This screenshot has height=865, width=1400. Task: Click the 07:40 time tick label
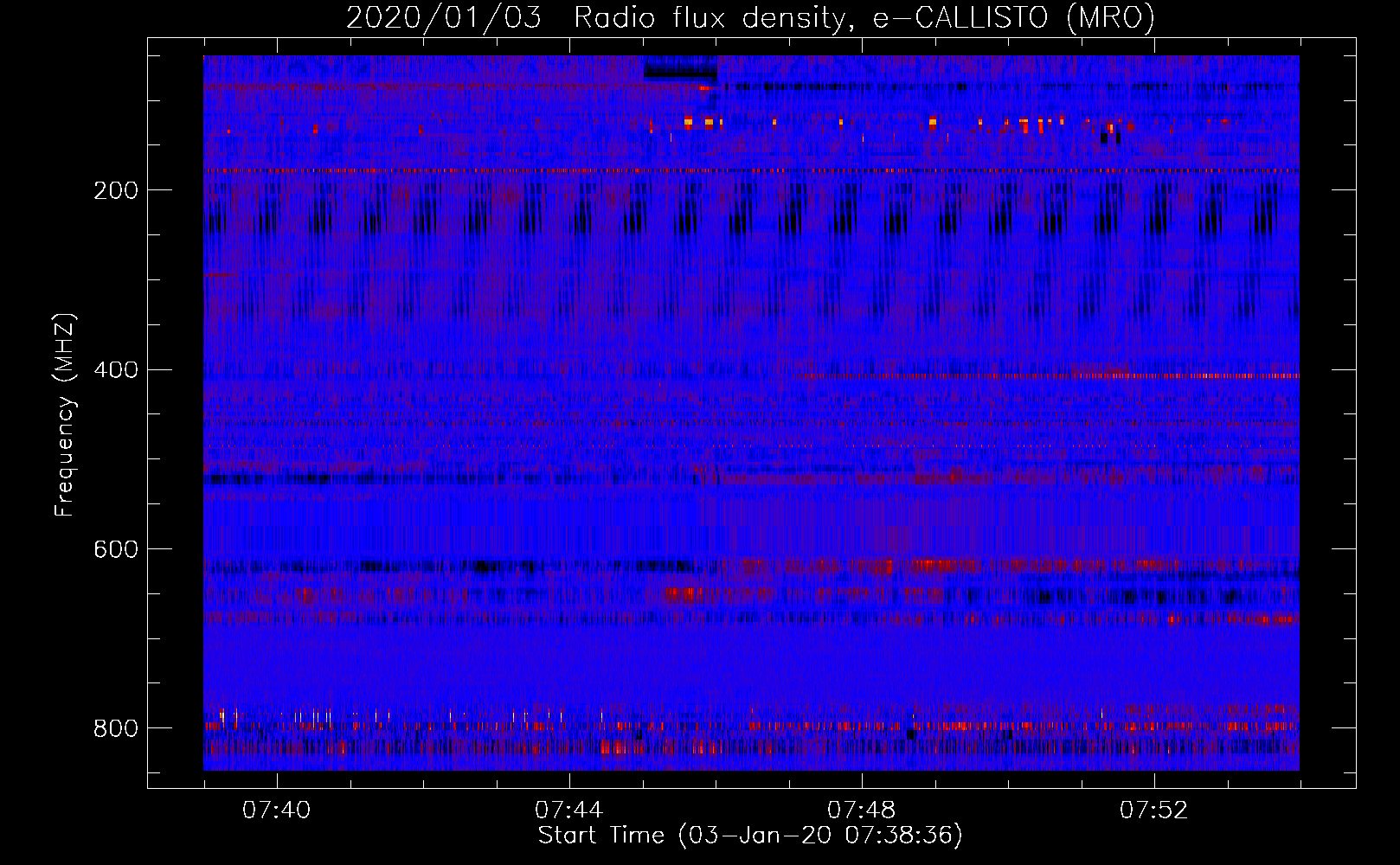click(x=277, y=811)
